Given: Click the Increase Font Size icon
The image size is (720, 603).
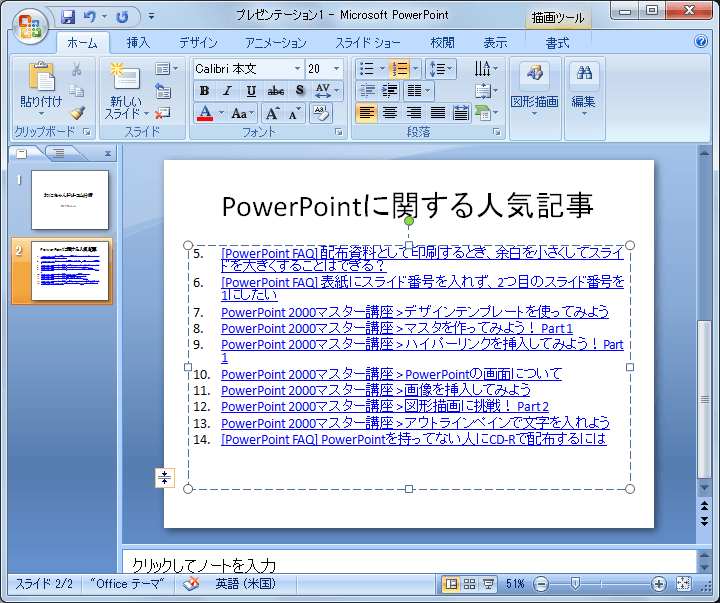Looking at the screenshot, I should [272, 113].
